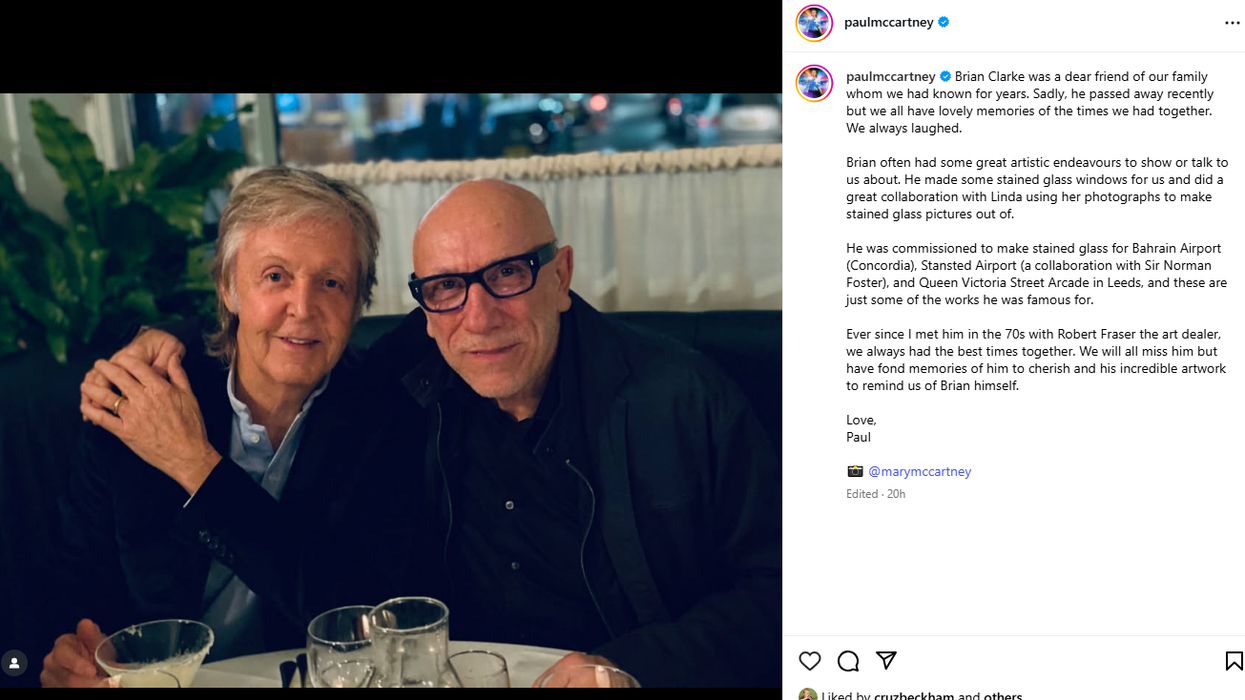Screen dimensions: 1245x700
Task: Open cruzbeckham profile from the likes line
Action: [x=913, y=695]
